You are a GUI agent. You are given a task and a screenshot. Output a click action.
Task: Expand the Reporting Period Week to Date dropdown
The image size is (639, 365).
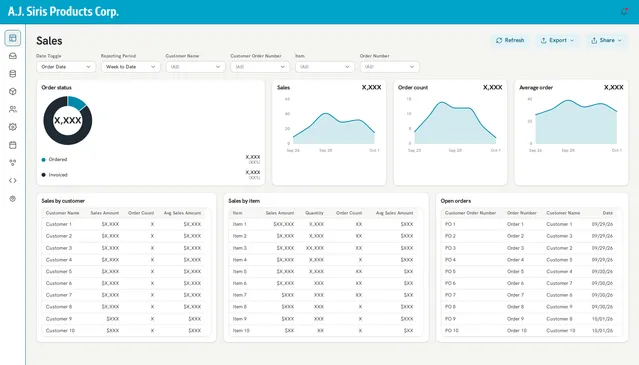pyautogui.click(x=130, y=67)
